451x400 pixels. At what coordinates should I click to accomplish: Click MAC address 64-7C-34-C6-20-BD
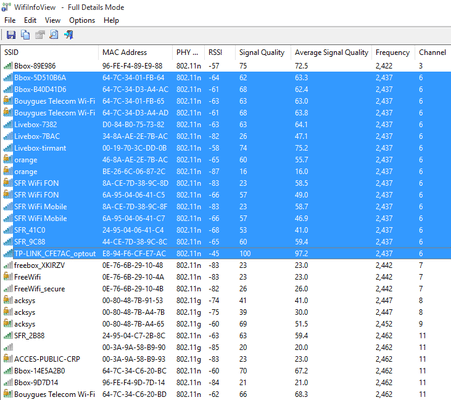tap(134, 394)
